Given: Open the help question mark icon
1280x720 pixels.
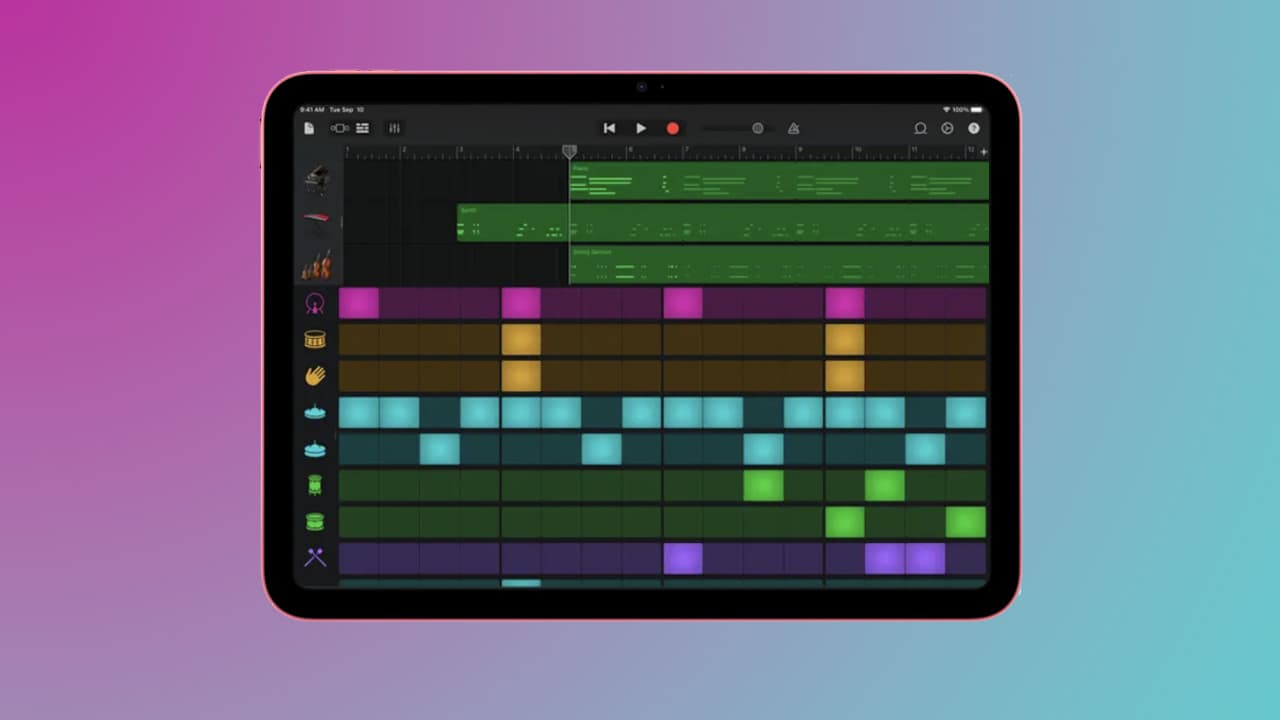Looking at the screenshot, I should tap(973, 128).
